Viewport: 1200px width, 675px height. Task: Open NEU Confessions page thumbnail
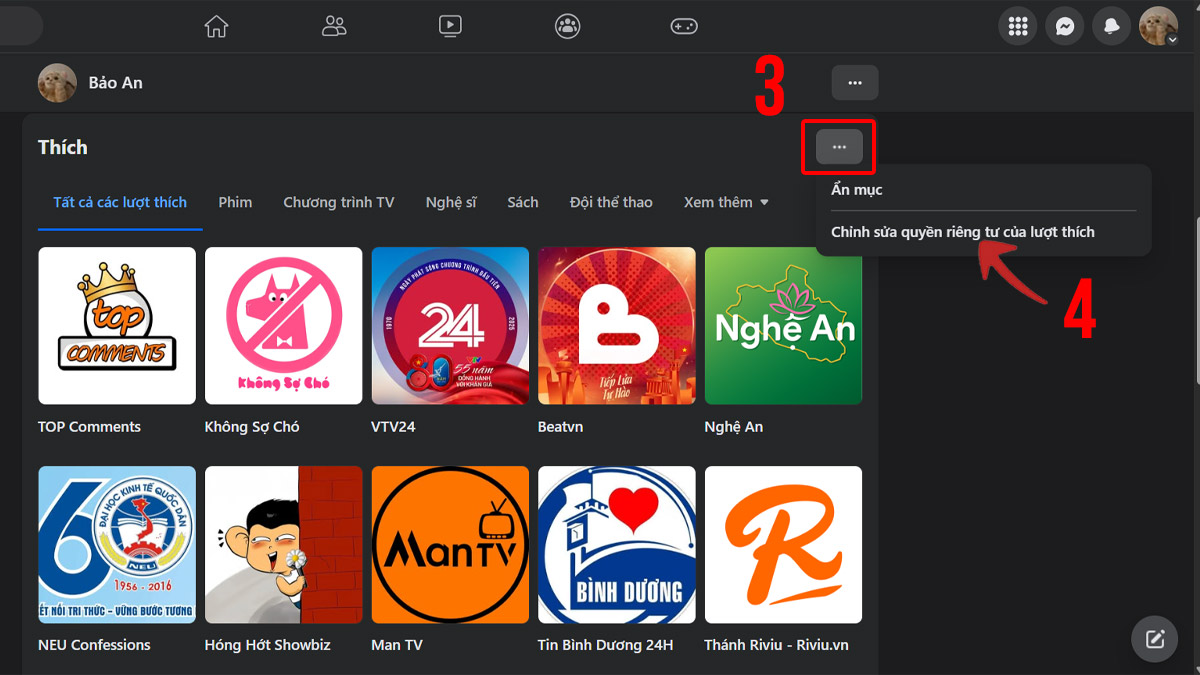(x=117, y=545)
